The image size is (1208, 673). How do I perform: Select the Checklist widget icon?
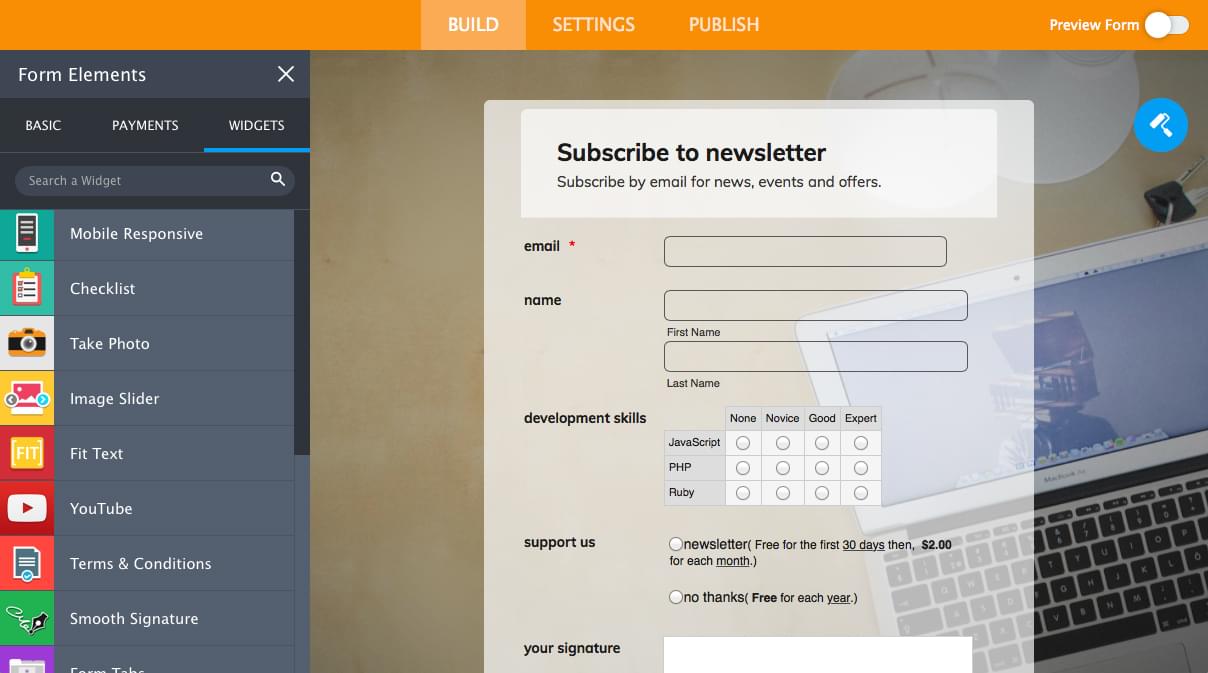[27, 289]
